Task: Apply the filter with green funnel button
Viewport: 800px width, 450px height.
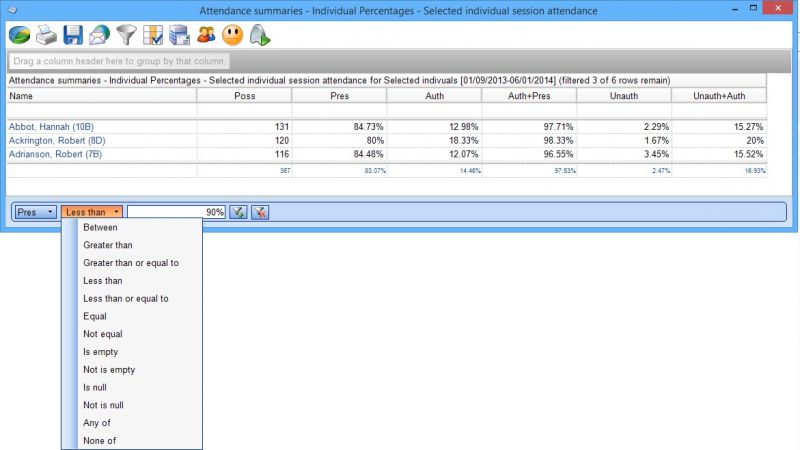Action: (x=238, y=212)
